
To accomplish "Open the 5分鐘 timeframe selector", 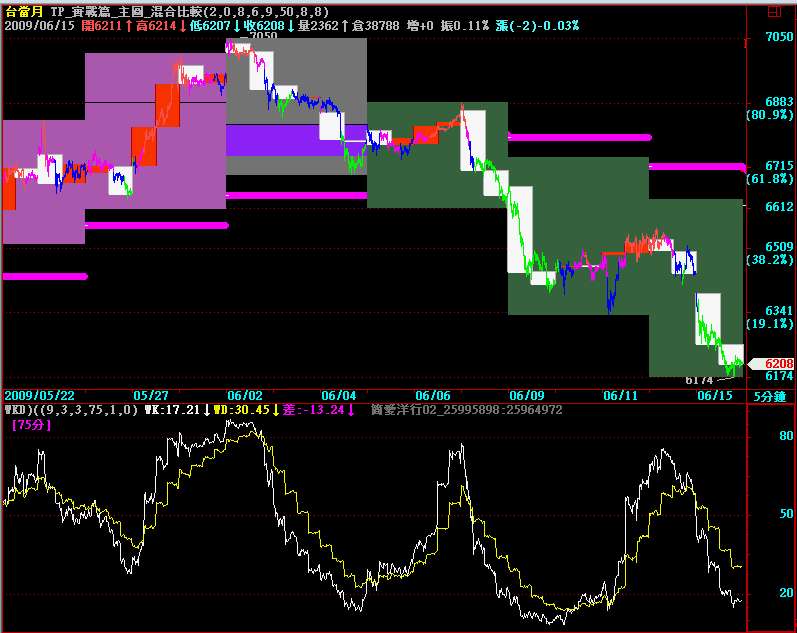I will point(771,396).
